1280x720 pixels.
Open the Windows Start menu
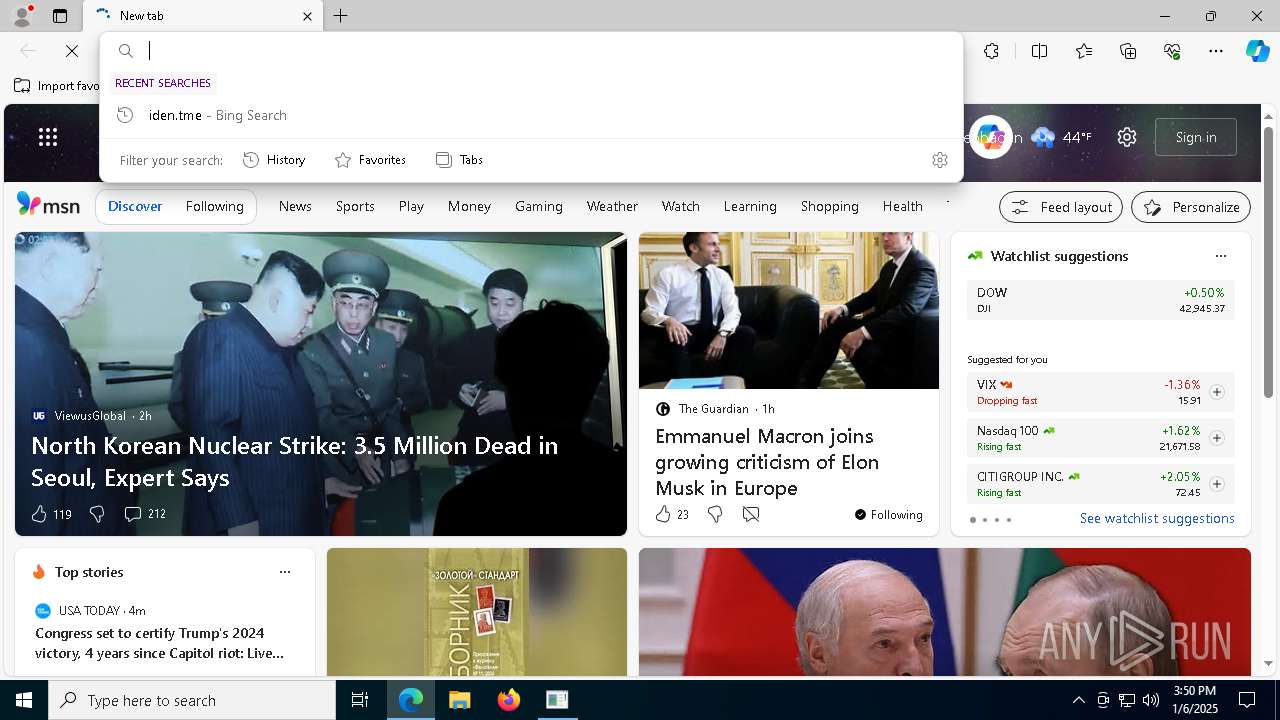[x=24, y=700]
